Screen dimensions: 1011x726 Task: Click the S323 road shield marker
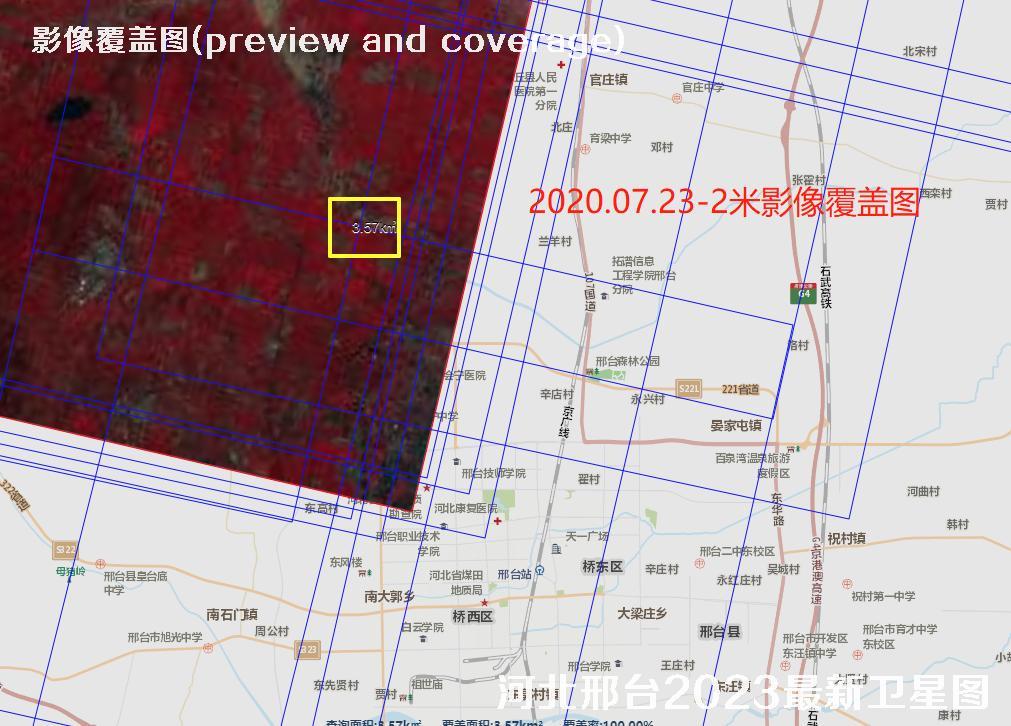(x=307, y=649)
